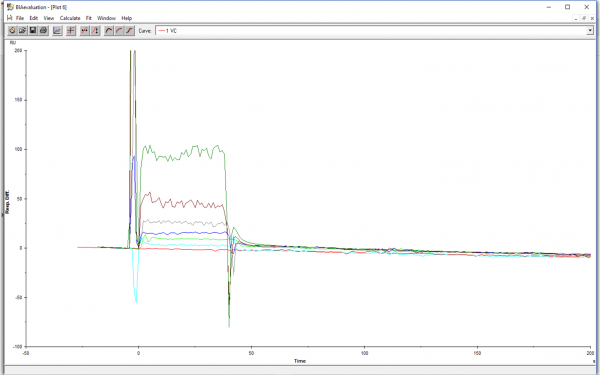Screen dimensions: 600x375
Task: Print the plot with the printer icon
Action: pos(43,30)
